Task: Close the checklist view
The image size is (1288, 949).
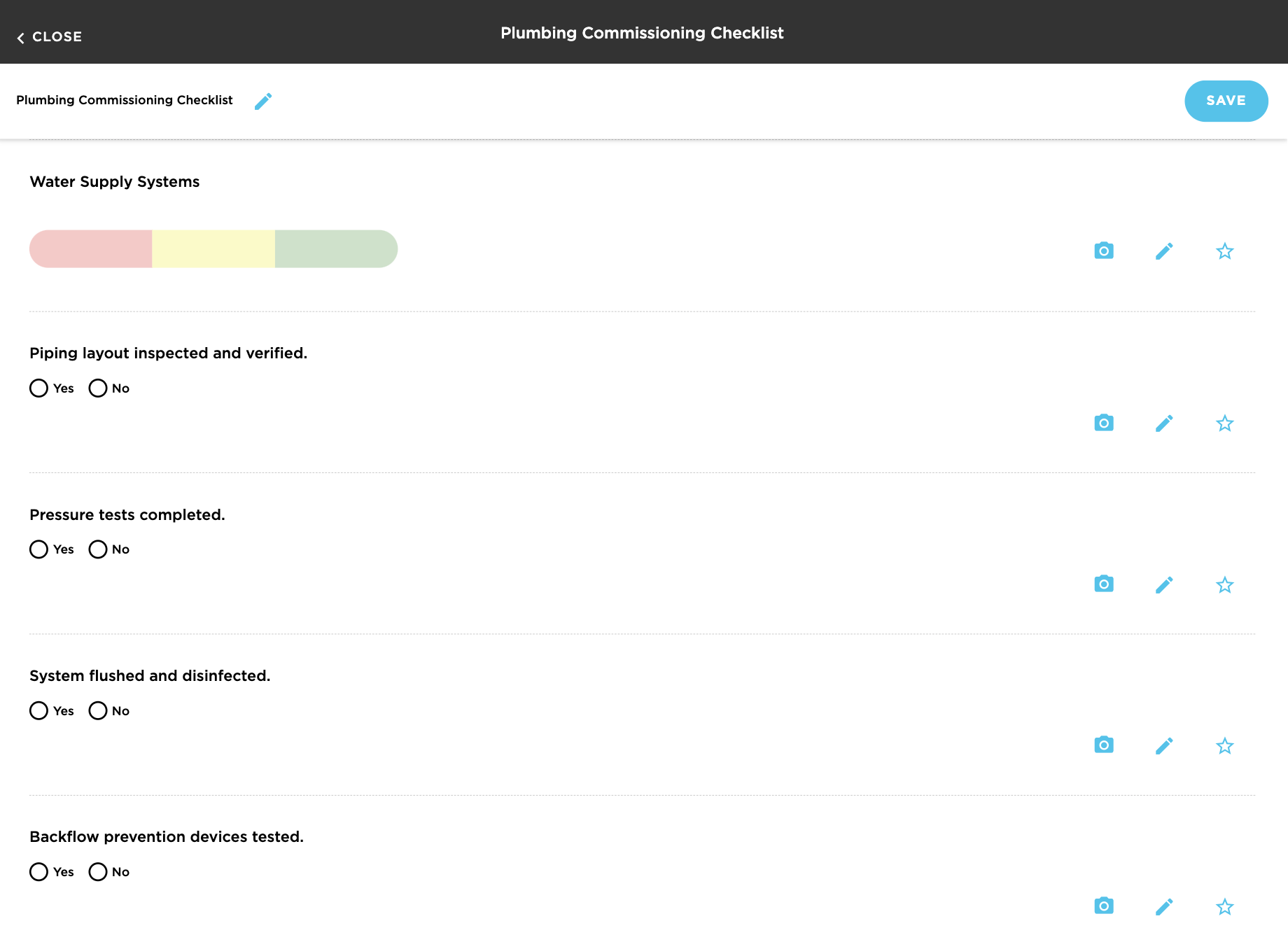Action: 48,36
